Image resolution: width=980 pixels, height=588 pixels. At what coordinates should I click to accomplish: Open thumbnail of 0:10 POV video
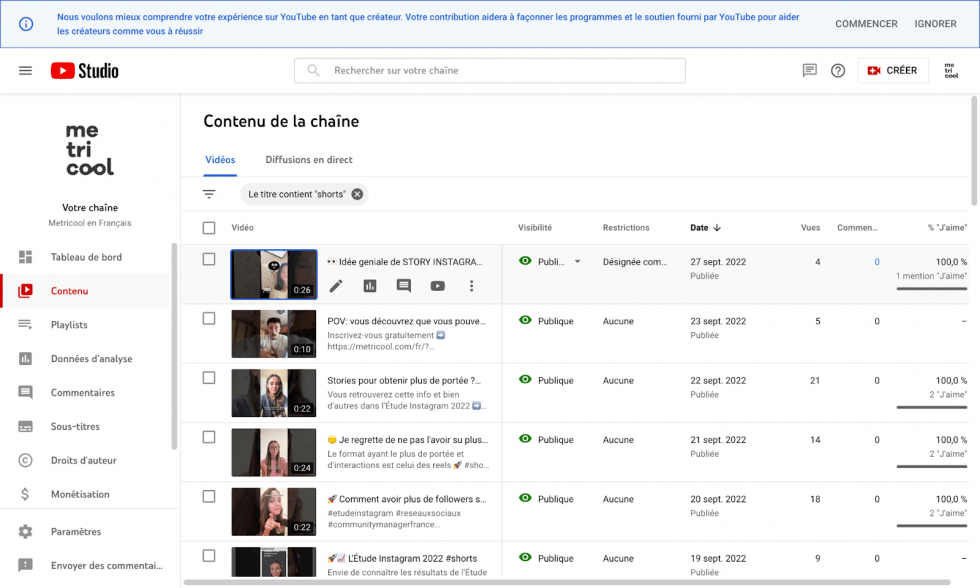click(x=274, y=334)
